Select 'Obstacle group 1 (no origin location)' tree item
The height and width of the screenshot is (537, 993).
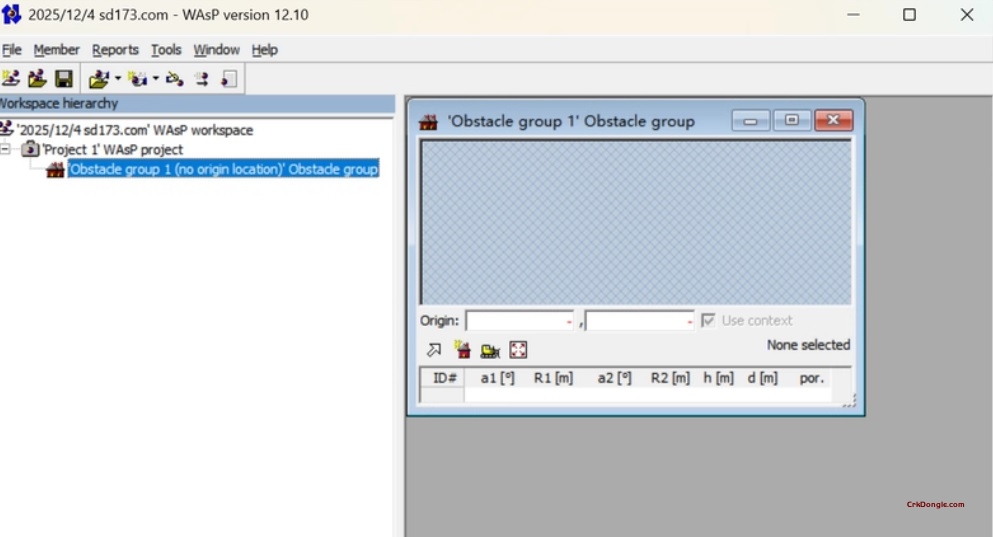(223, 169)
